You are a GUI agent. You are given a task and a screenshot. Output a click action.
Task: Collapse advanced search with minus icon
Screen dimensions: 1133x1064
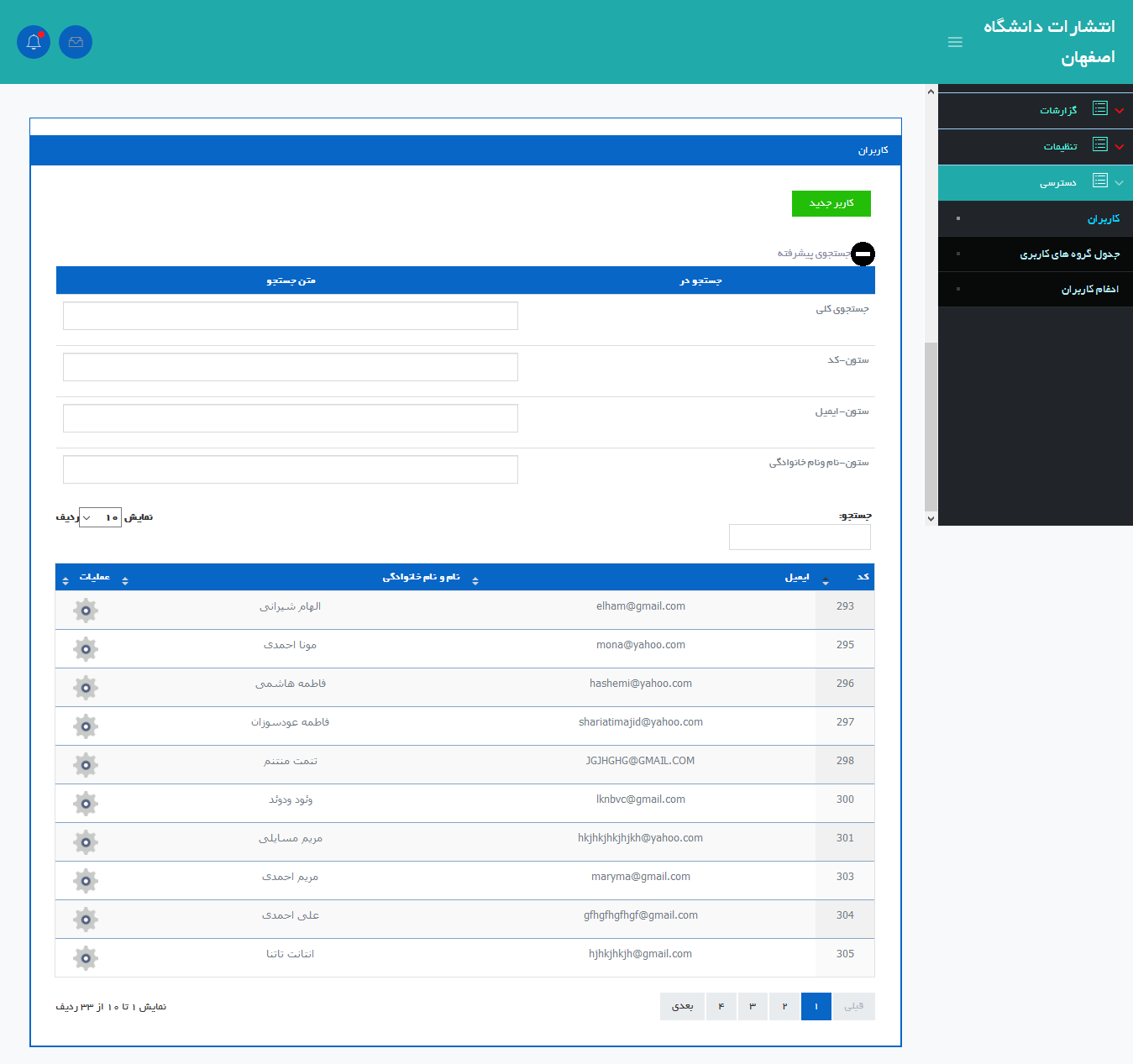tap(863, 254)
